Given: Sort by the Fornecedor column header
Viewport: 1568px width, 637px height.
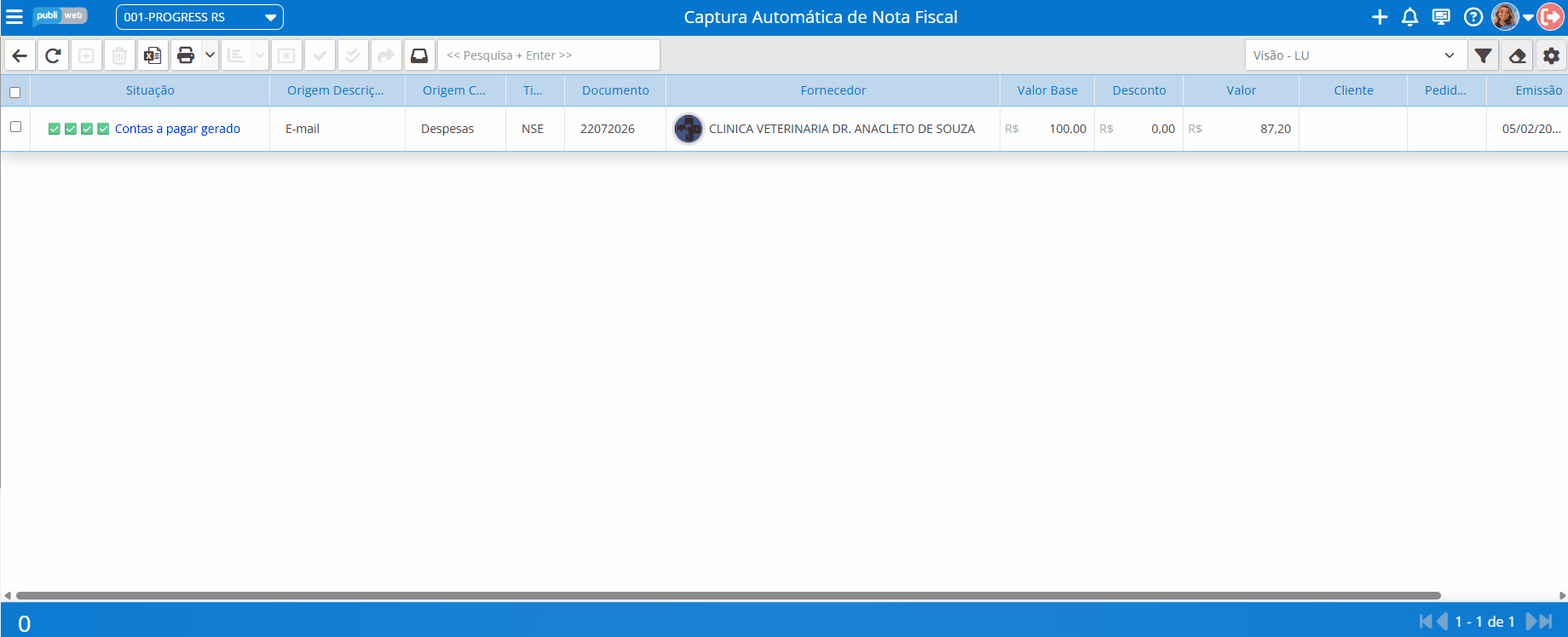Looking at the screenshot, I should coord(833,90).
